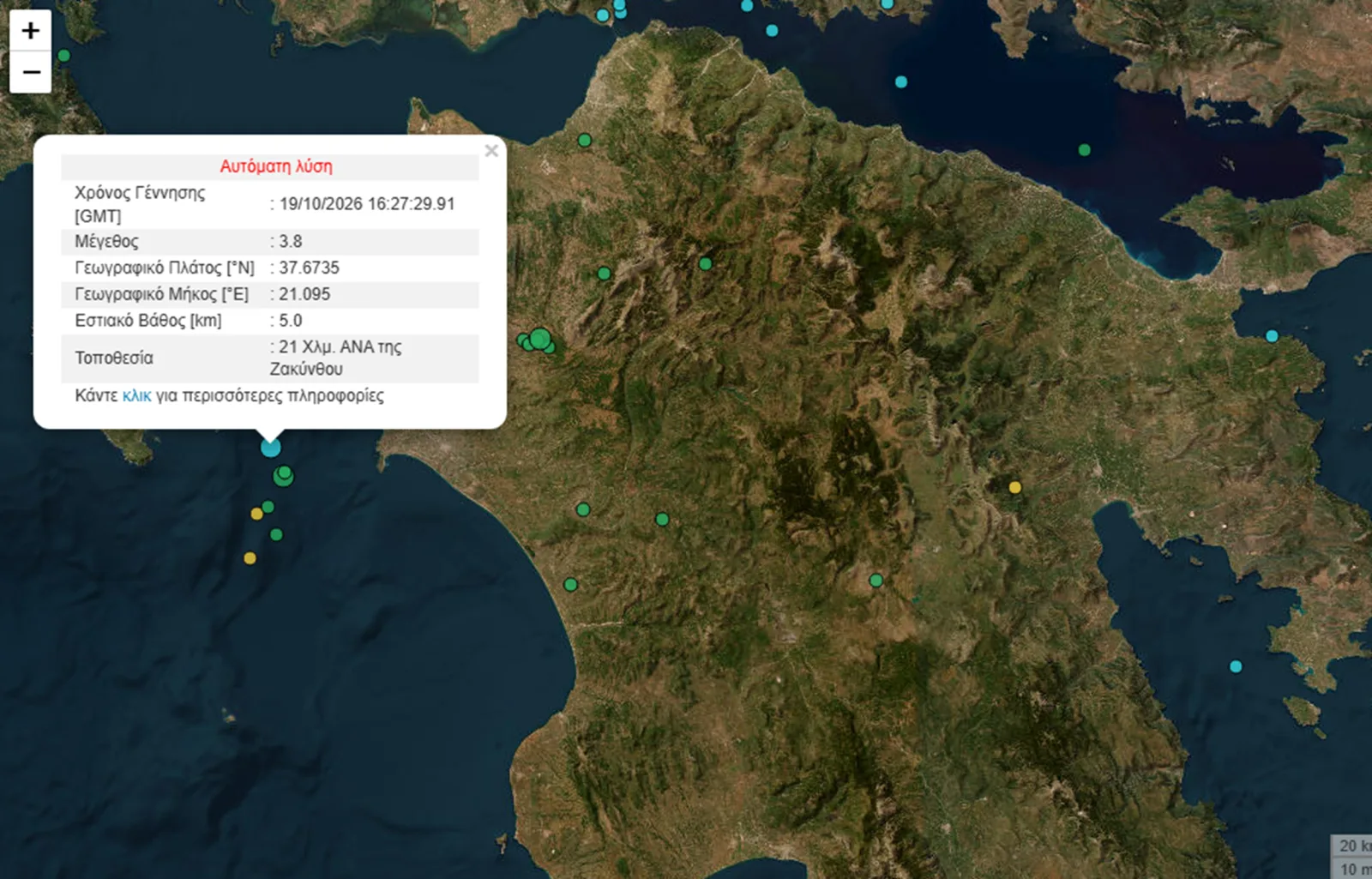Click the 'Τοποθεσία' row label
The height and width of the screenshot is (879, 1372).
pos(114,358)
